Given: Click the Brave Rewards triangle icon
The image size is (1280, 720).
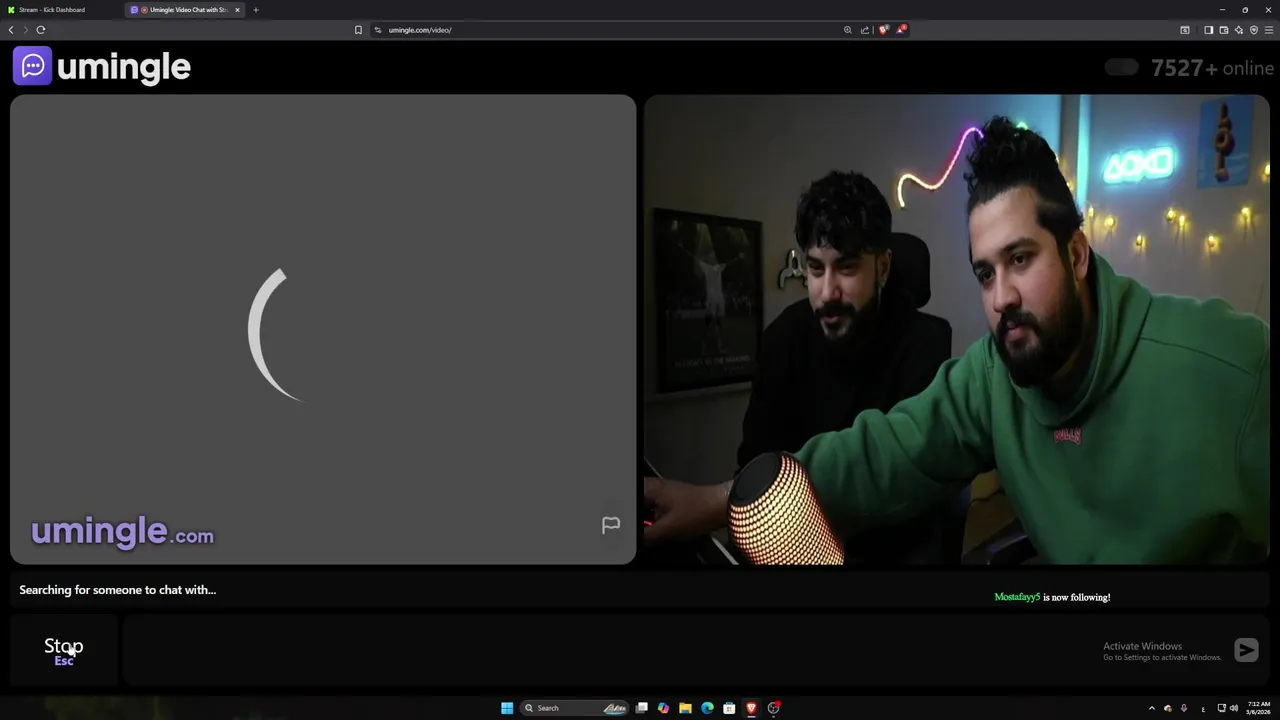Looking at the screenshot, I should click(901, 30).
